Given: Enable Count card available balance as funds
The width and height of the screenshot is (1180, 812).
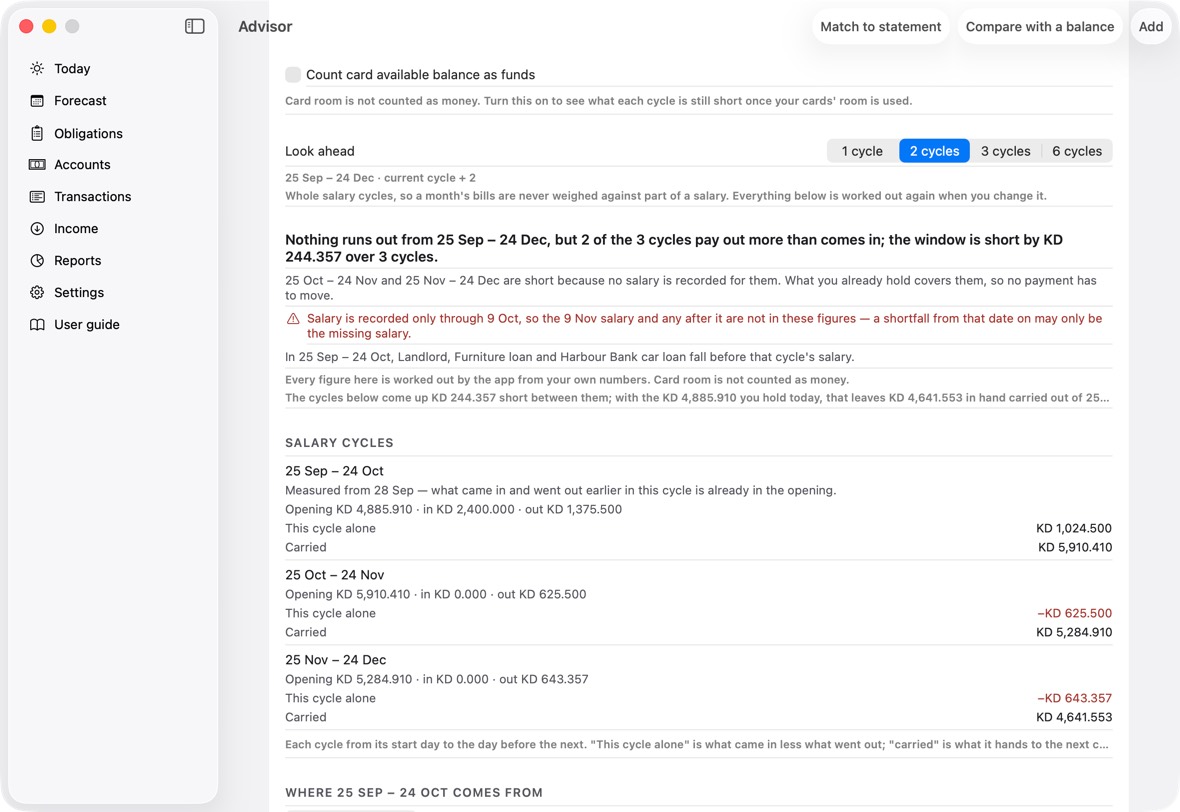Looking at the screenshot, I should click(x=293, y=75).
